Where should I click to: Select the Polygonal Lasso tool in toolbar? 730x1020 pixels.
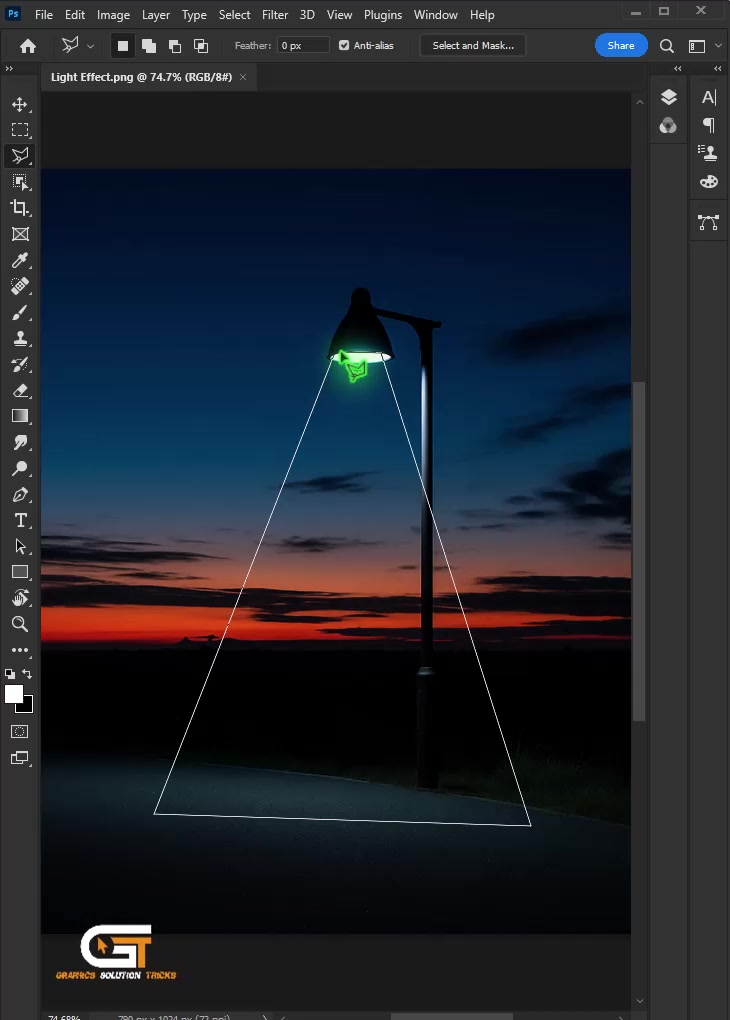(20, 155)
